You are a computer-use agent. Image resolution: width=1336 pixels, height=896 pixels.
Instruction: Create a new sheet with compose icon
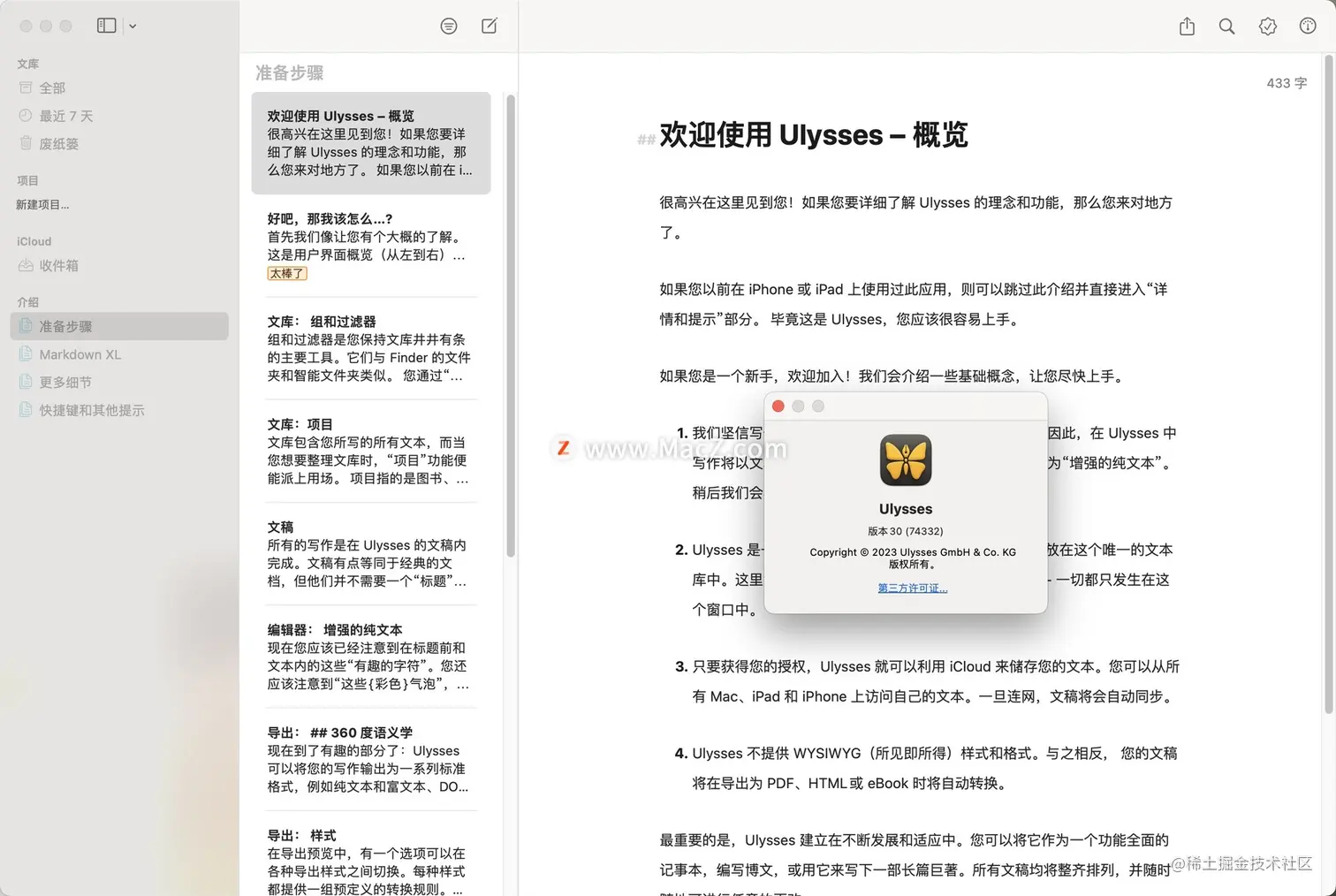pyautogui.click(x=490, y=26)
